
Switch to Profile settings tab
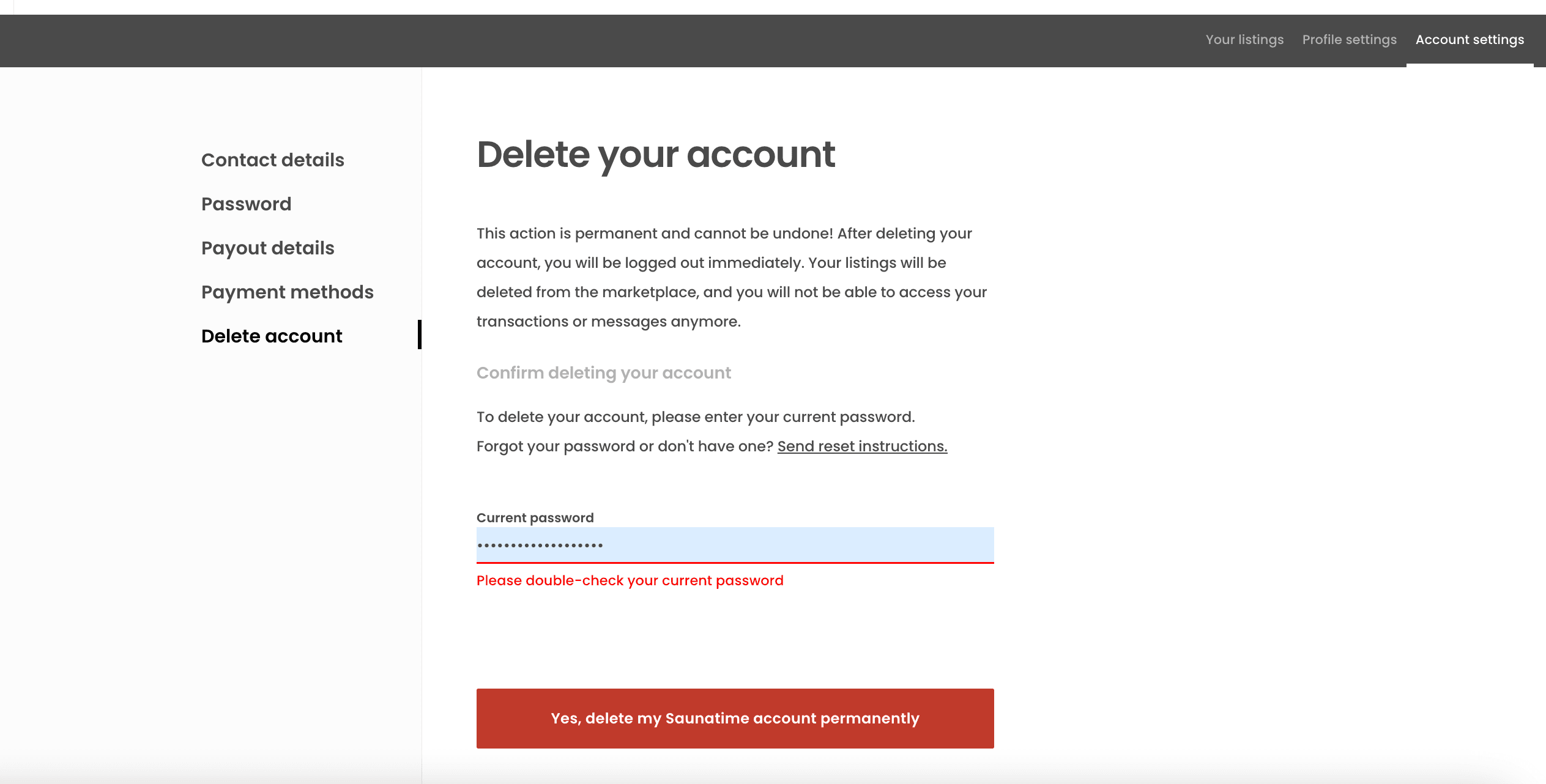click(1349, 40)
